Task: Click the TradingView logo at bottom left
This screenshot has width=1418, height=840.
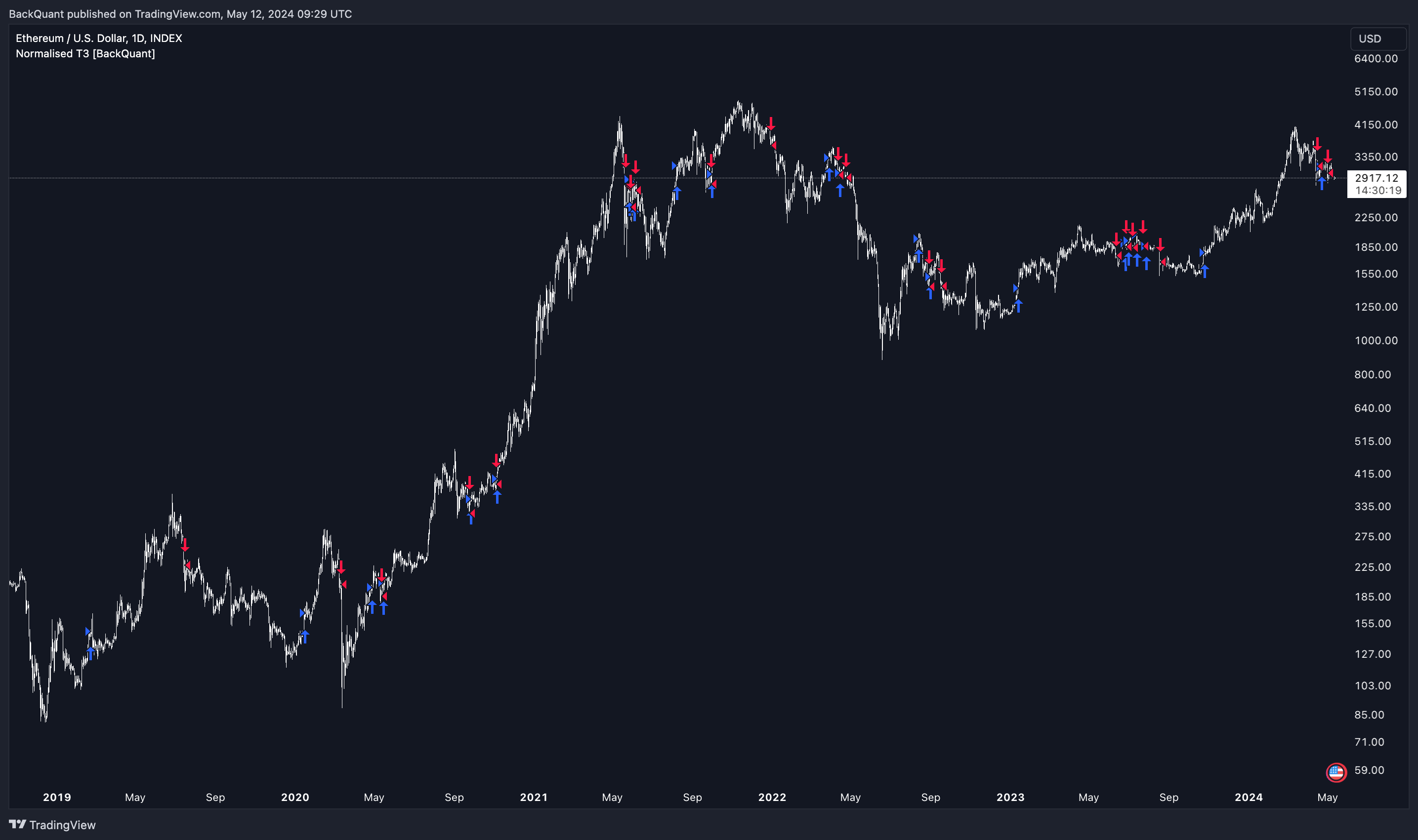Action: (x=52, y=825)
